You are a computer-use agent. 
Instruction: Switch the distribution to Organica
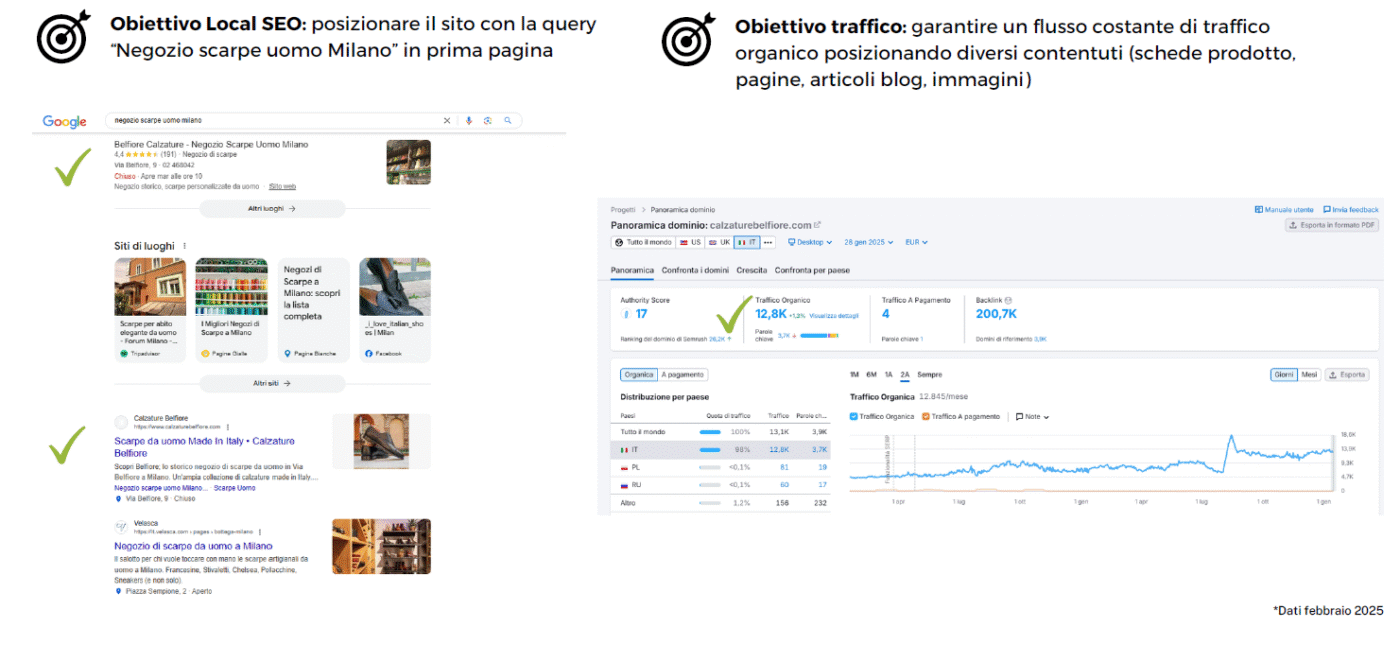[x=638, y=375]
